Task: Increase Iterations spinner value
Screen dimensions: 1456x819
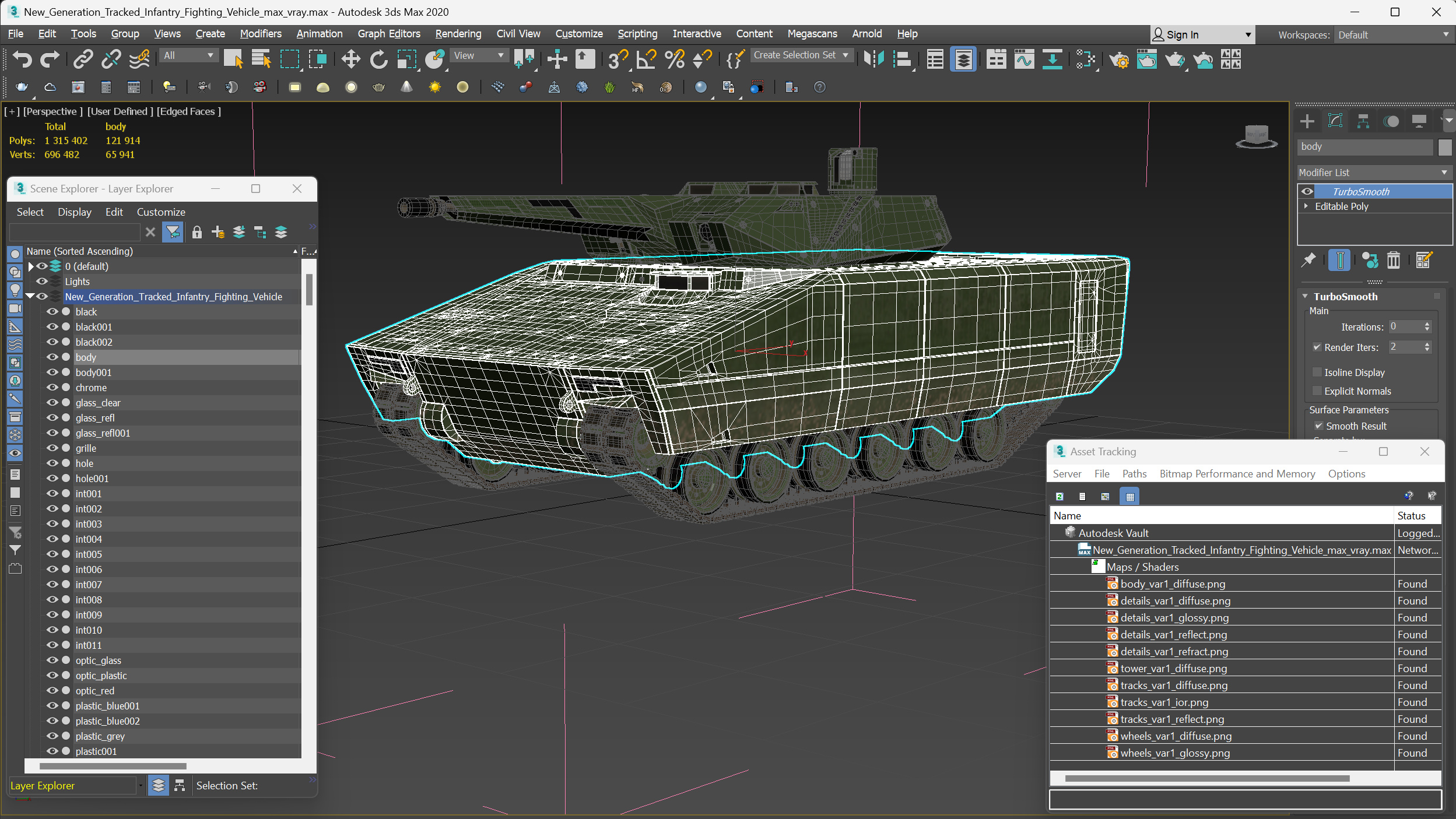Action: pos(1427,324)
